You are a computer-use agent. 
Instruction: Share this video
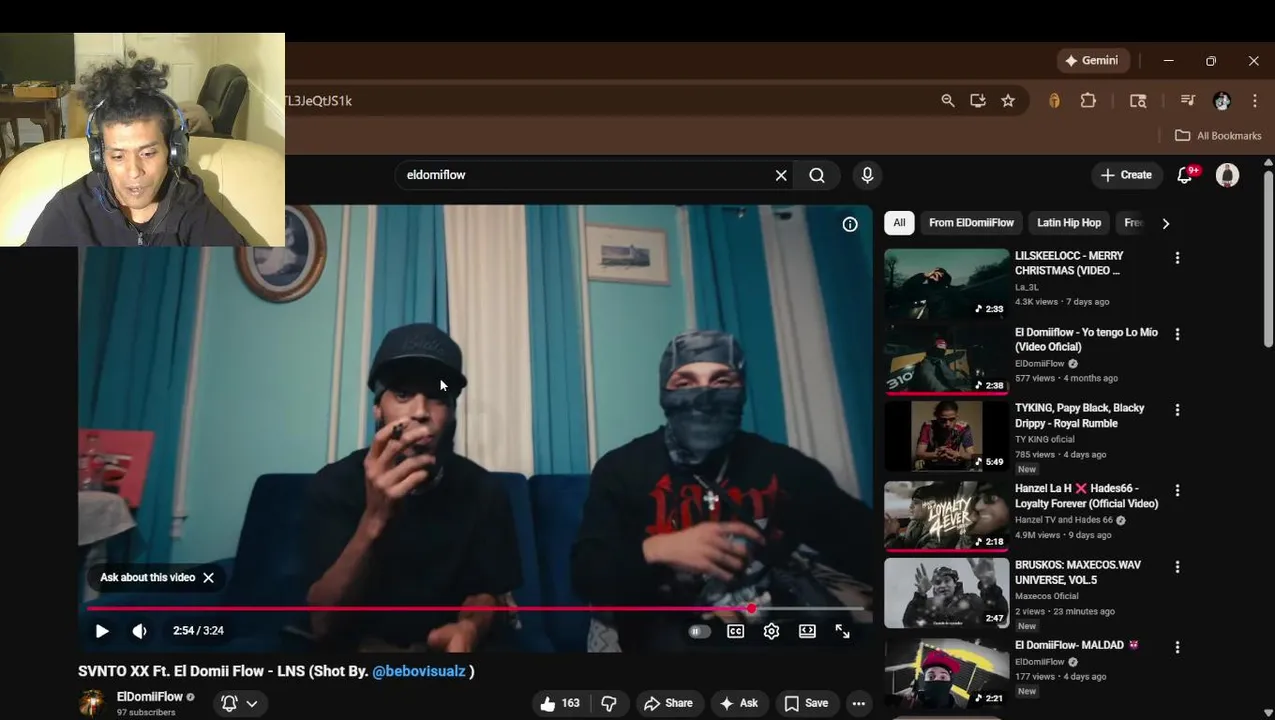[668, 704]
